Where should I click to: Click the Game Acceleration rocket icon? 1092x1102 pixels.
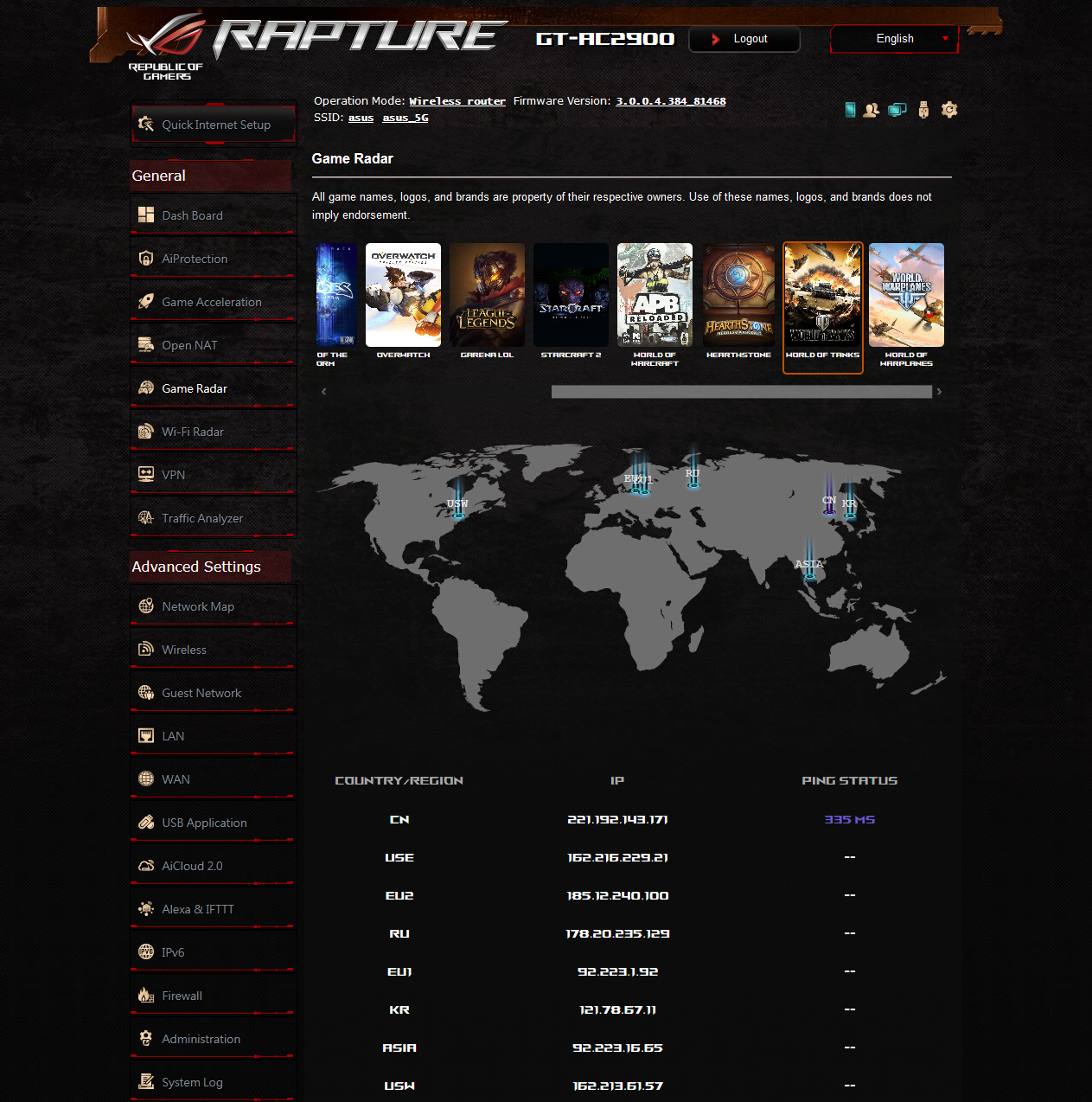(x=146, y=302)
